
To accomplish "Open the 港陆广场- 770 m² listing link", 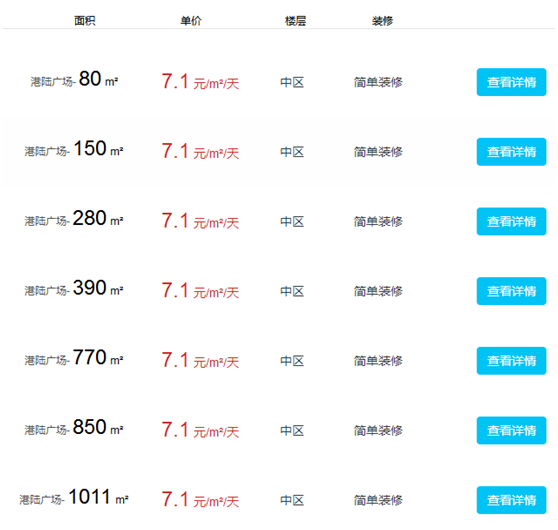I will (x=74, y=358).
